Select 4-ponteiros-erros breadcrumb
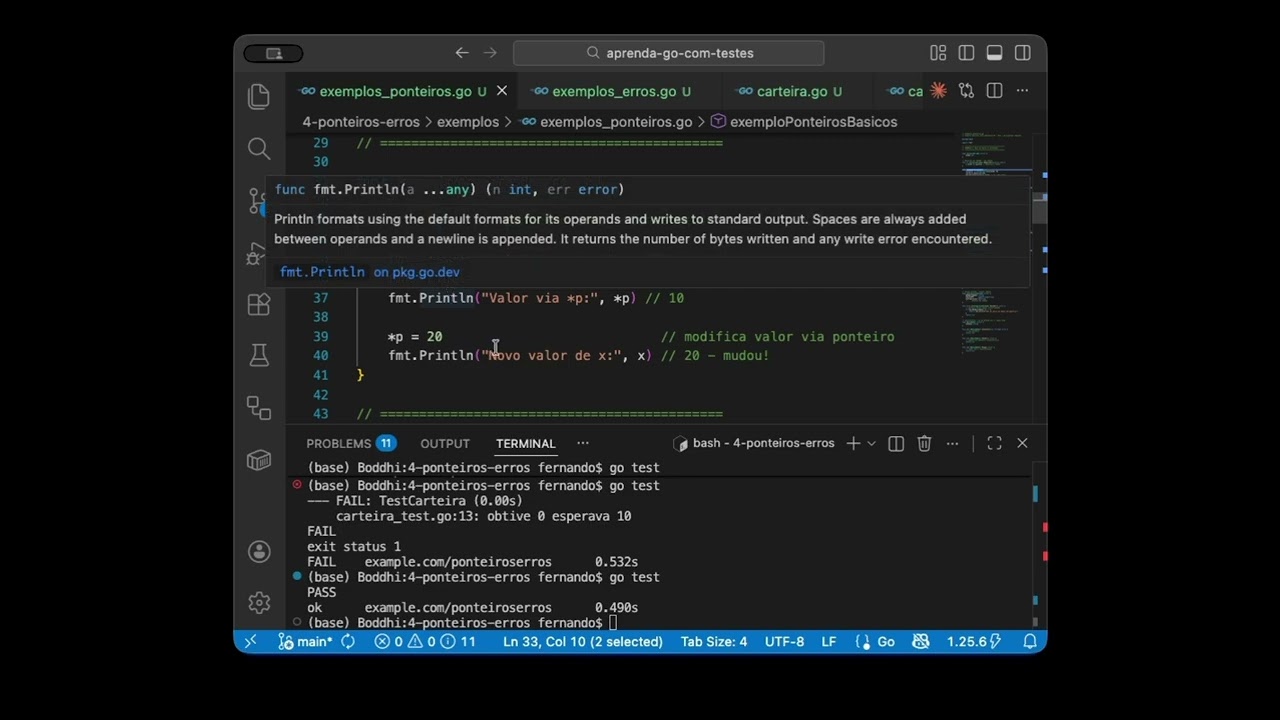This screenshot has height=720, width=1280. [x=361, y=122]
